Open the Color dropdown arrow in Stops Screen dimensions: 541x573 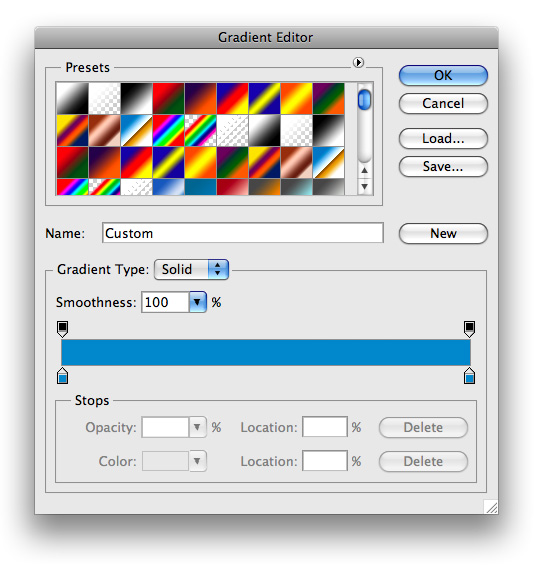[x=197, y=461]
